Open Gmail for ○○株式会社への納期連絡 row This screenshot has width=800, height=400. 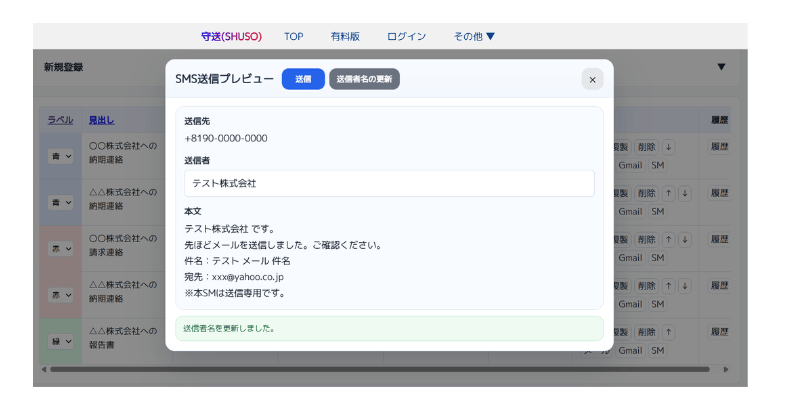click(630, 165)
